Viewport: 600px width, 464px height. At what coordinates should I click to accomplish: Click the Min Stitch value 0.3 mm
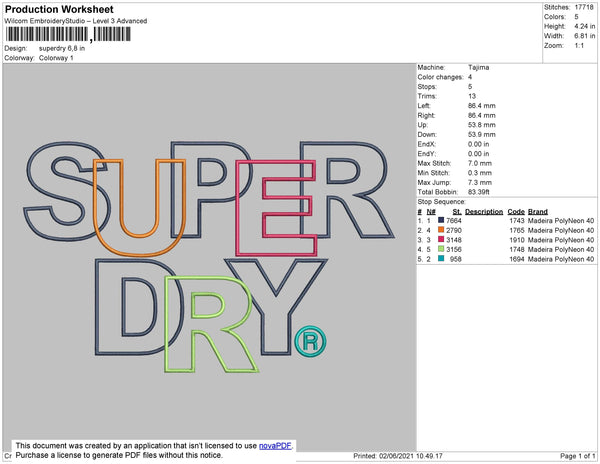(x=480, y=173)
